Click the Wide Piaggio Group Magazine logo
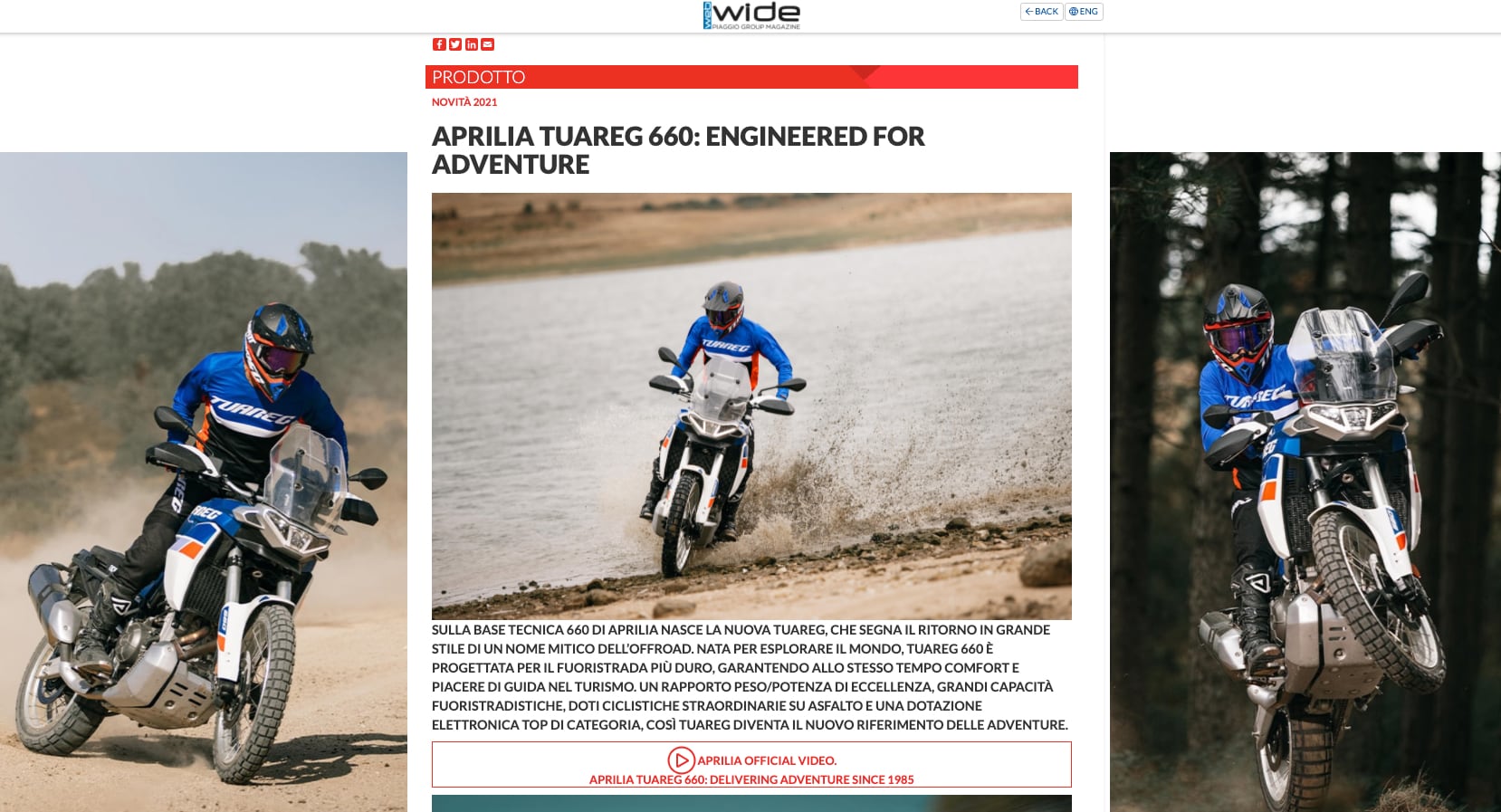Viewport: 1501px width, 812px height. click(751, 15)
